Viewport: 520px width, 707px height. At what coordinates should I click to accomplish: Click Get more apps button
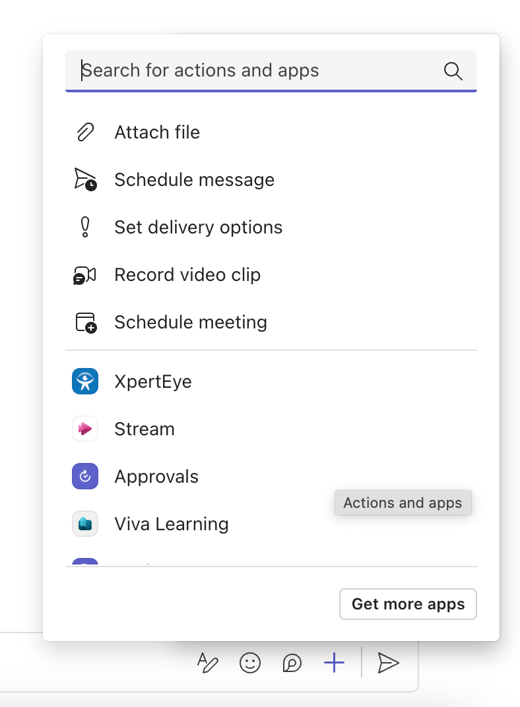(408, 604)
